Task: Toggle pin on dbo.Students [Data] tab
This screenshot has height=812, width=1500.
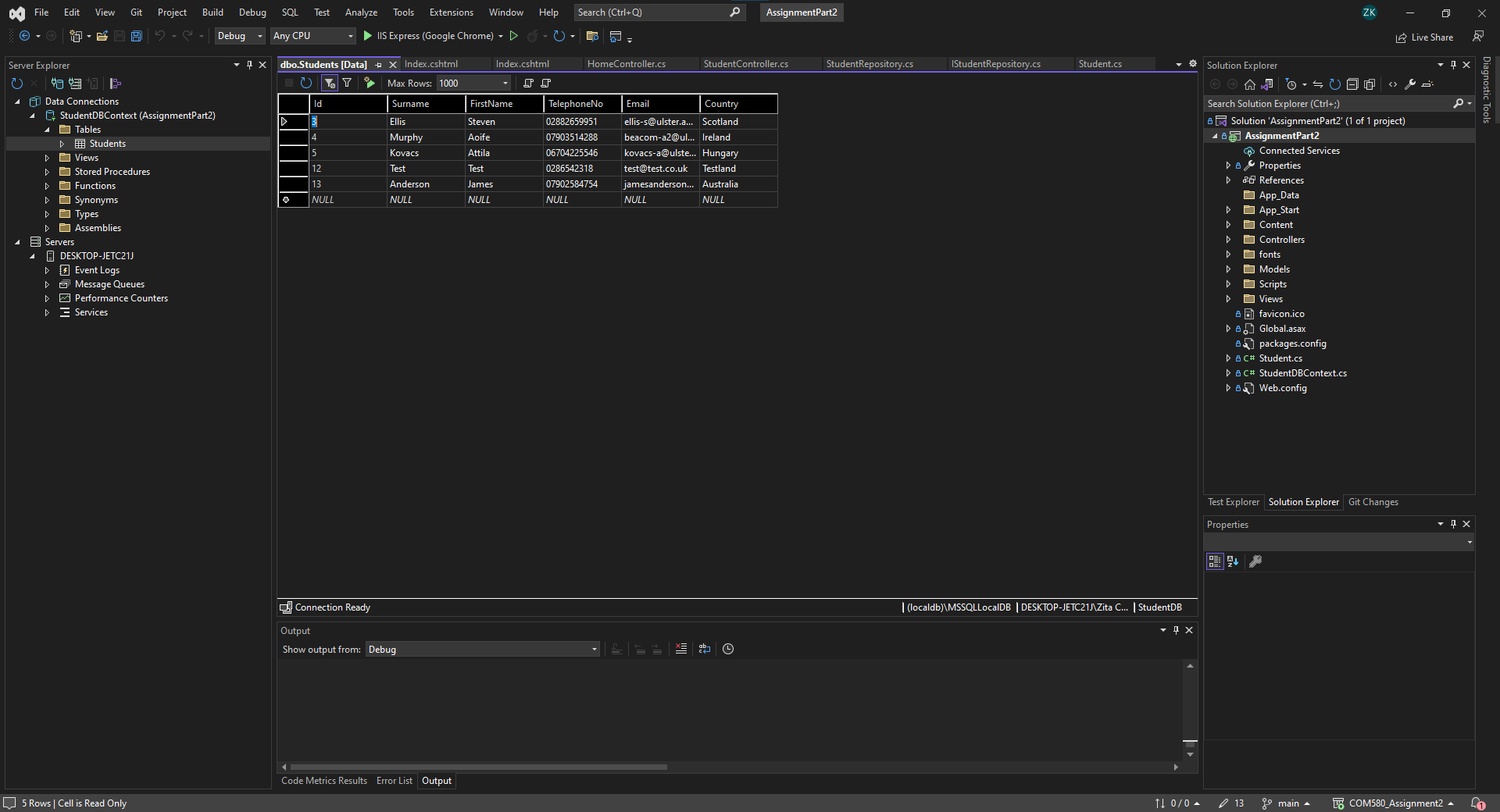Action: (x=379, y=65)
